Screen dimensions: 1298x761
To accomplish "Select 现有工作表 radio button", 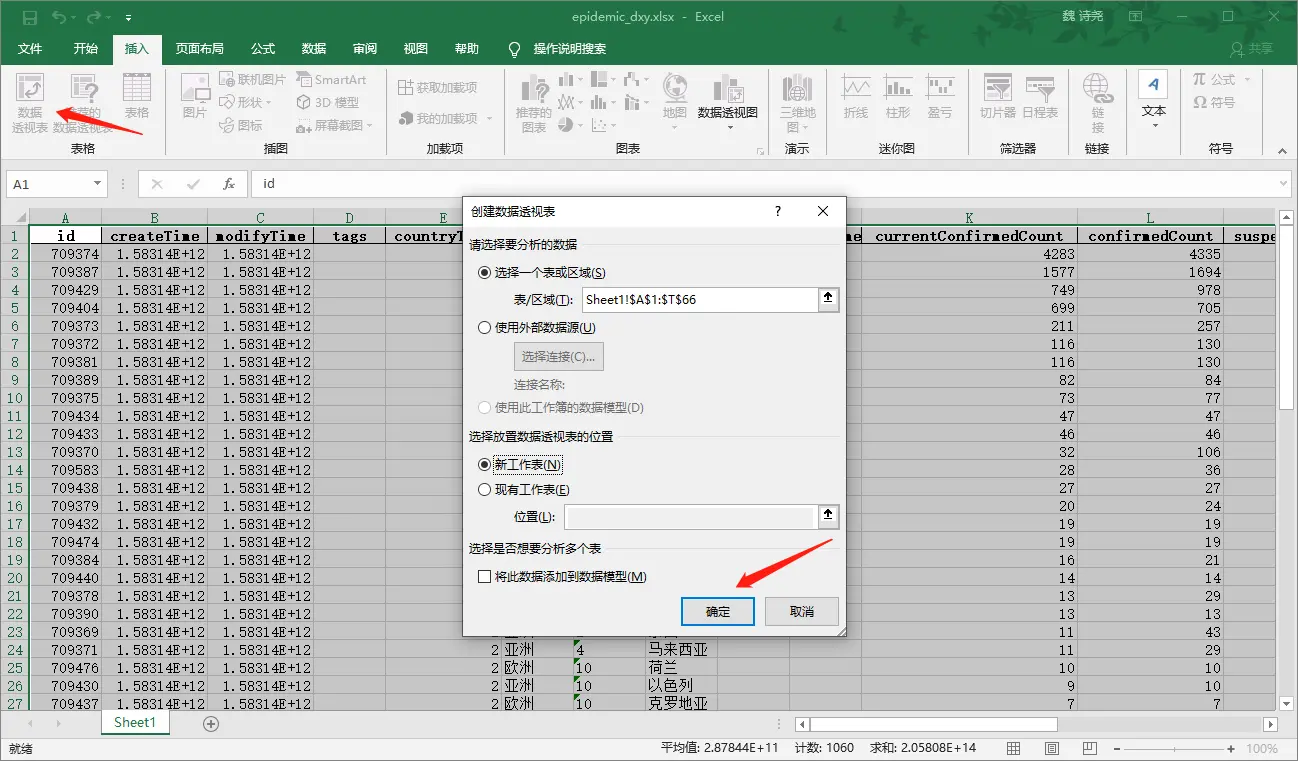I will tap(485, 490).
